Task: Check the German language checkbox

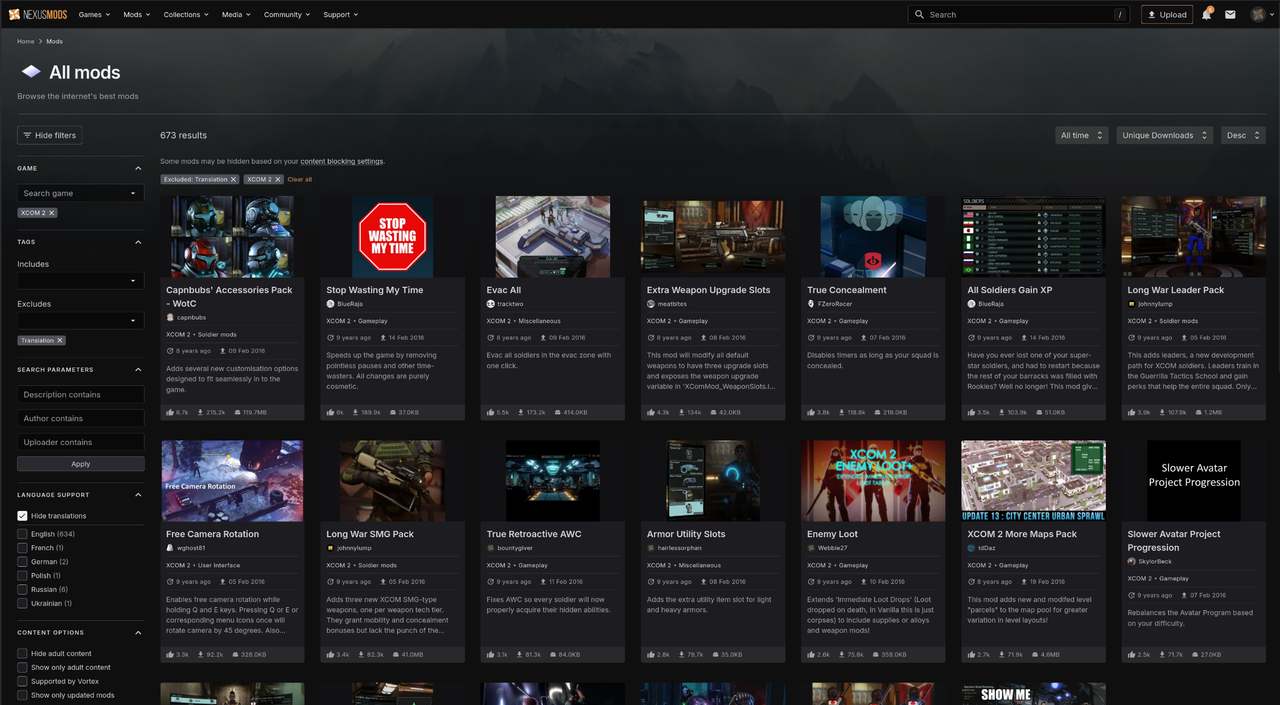Action: tap(22, 562)
